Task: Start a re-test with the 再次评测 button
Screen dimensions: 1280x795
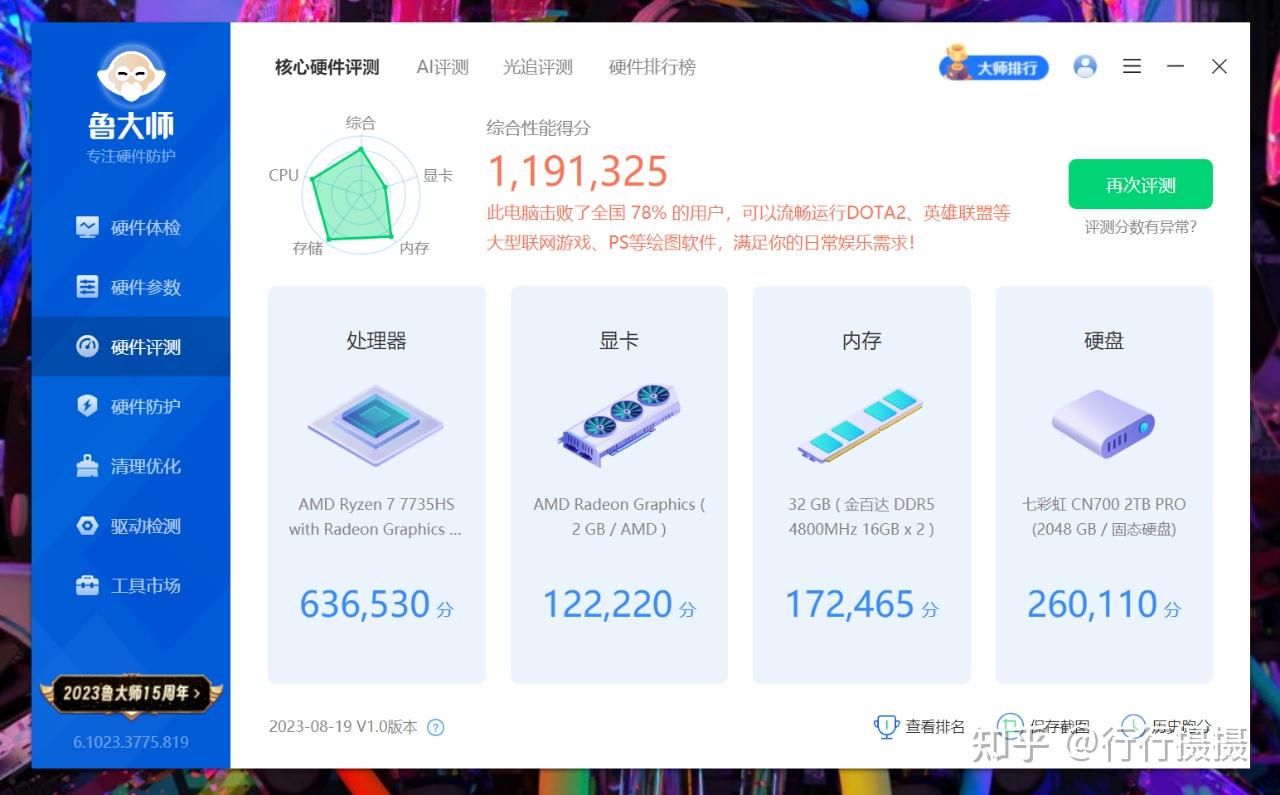Action: click(1140, 184)
